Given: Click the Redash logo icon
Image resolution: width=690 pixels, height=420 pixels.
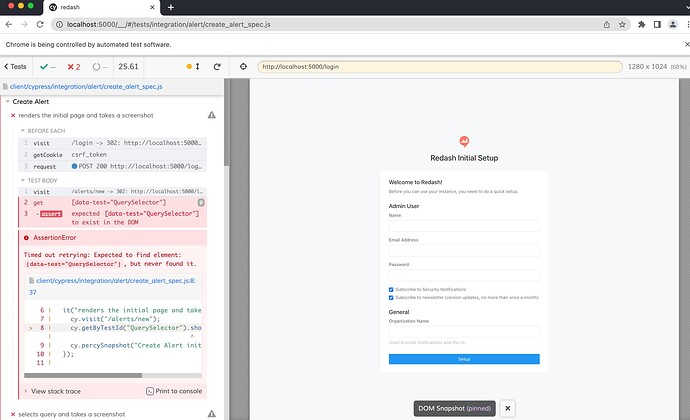Looking at the screenshot, I should 464,141.
